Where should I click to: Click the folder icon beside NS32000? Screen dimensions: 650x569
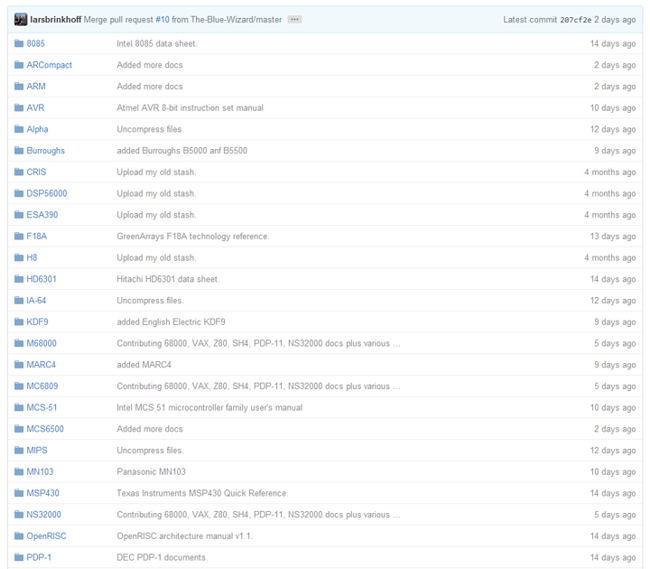(19, 514)
